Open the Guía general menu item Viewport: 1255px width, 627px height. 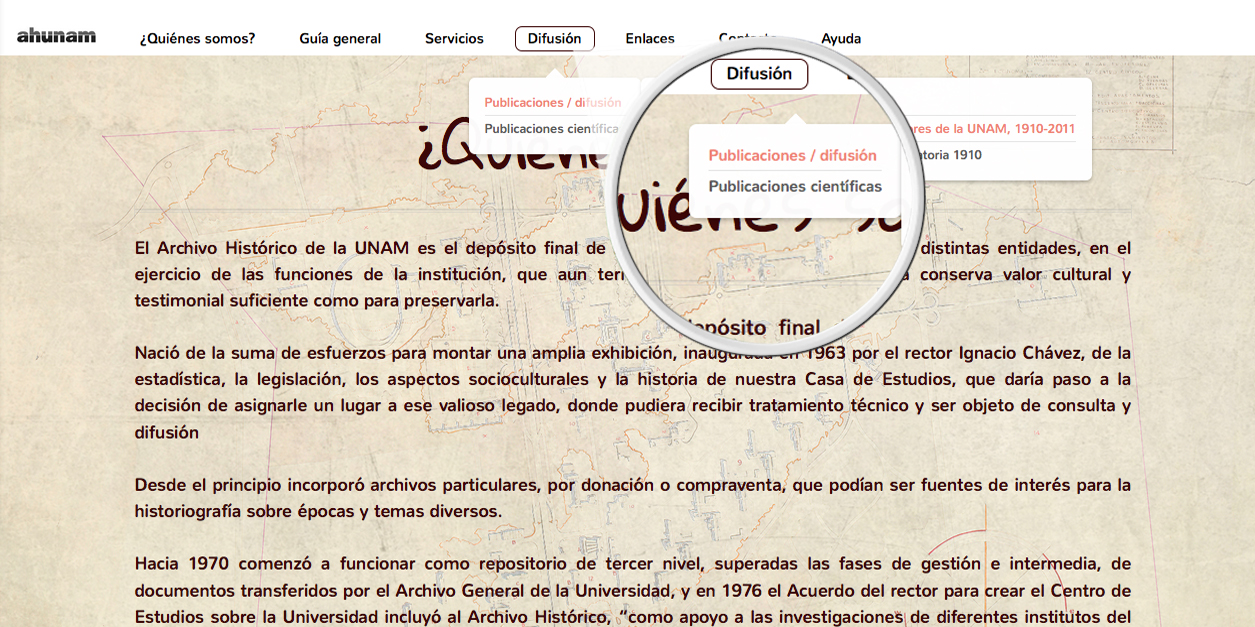(x=340, y=39)
